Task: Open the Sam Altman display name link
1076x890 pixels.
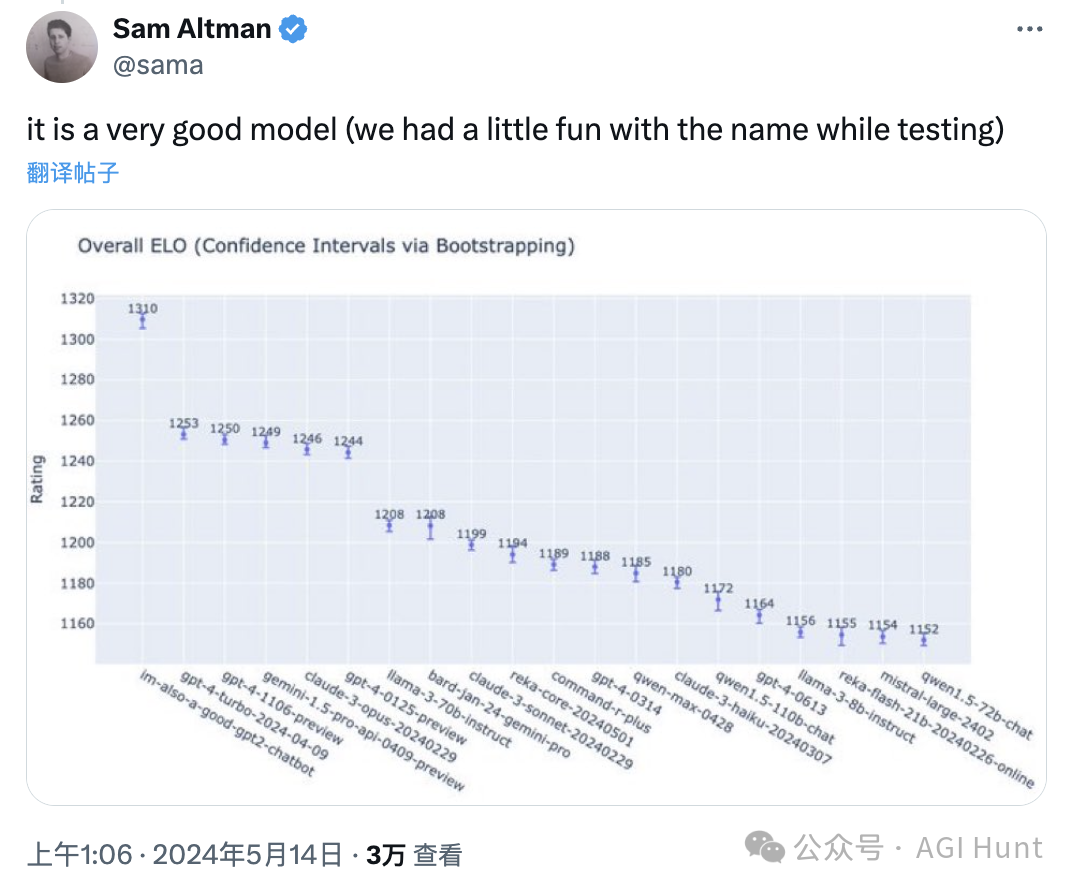Action: (x=192, y=30)
